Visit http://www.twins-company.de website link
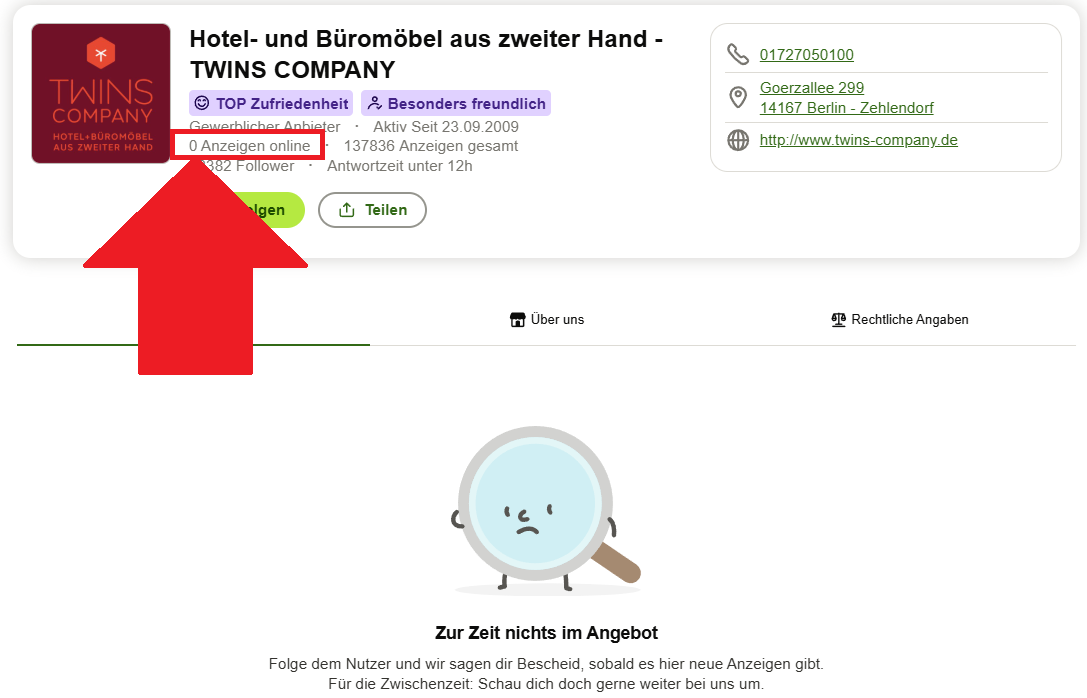 tap(858, 140)
